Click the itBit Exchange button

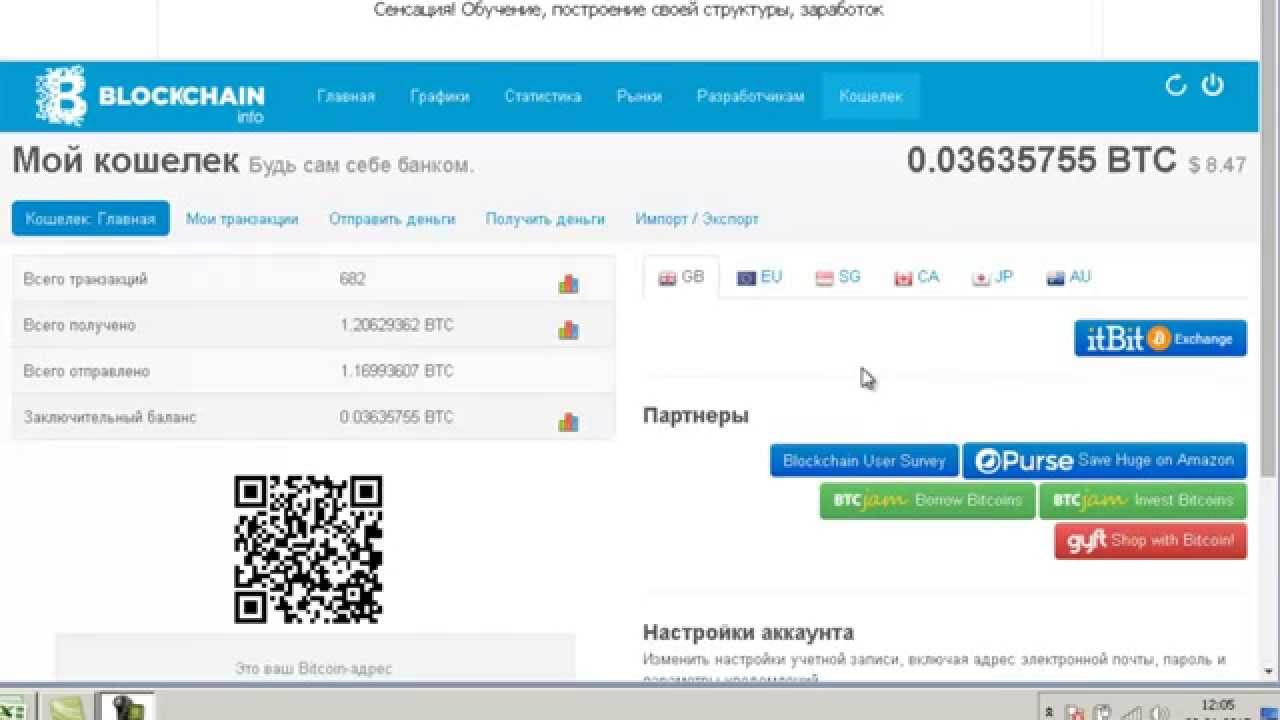(x=1160, y=338)
